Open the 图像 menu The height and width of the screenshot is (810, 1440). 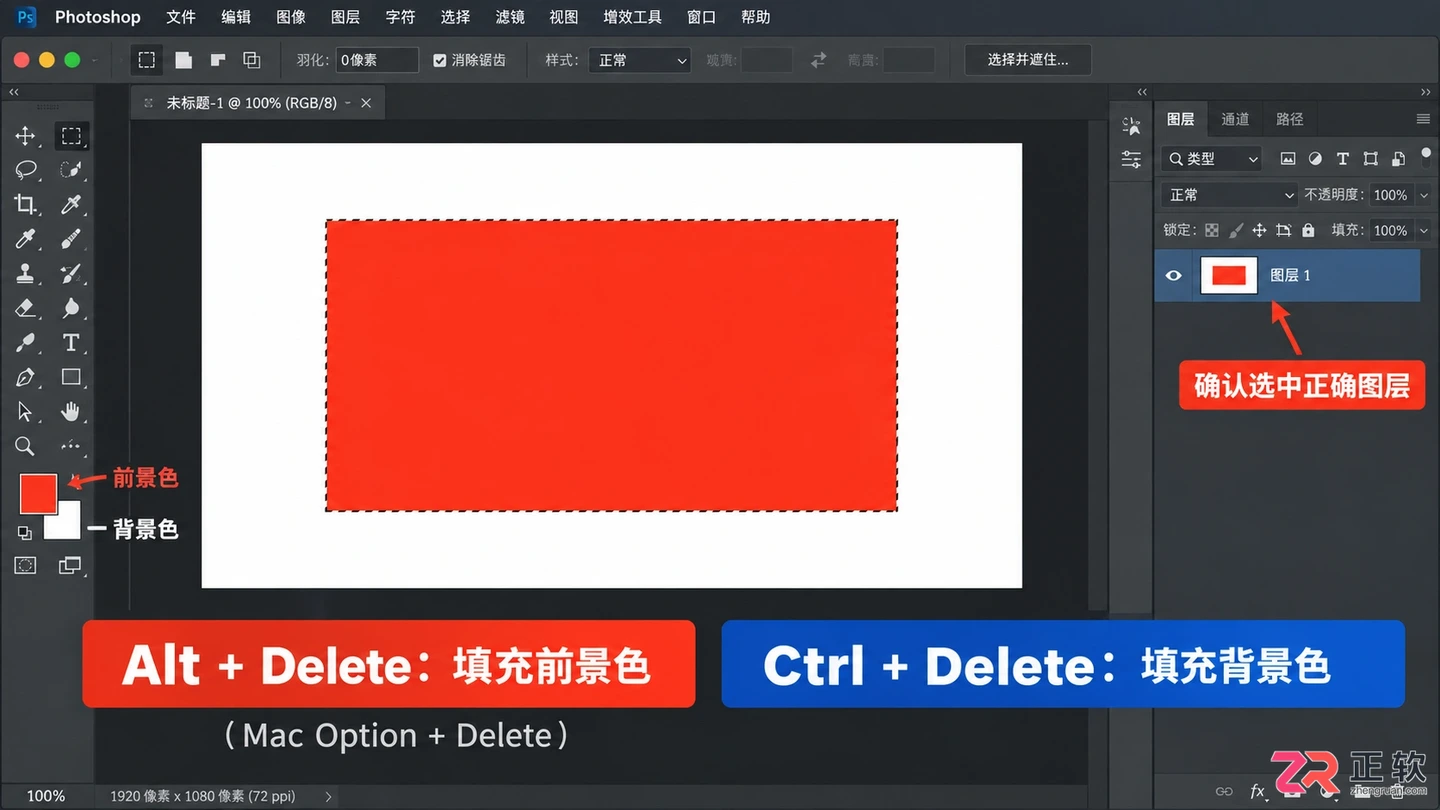tap(291, 17)
